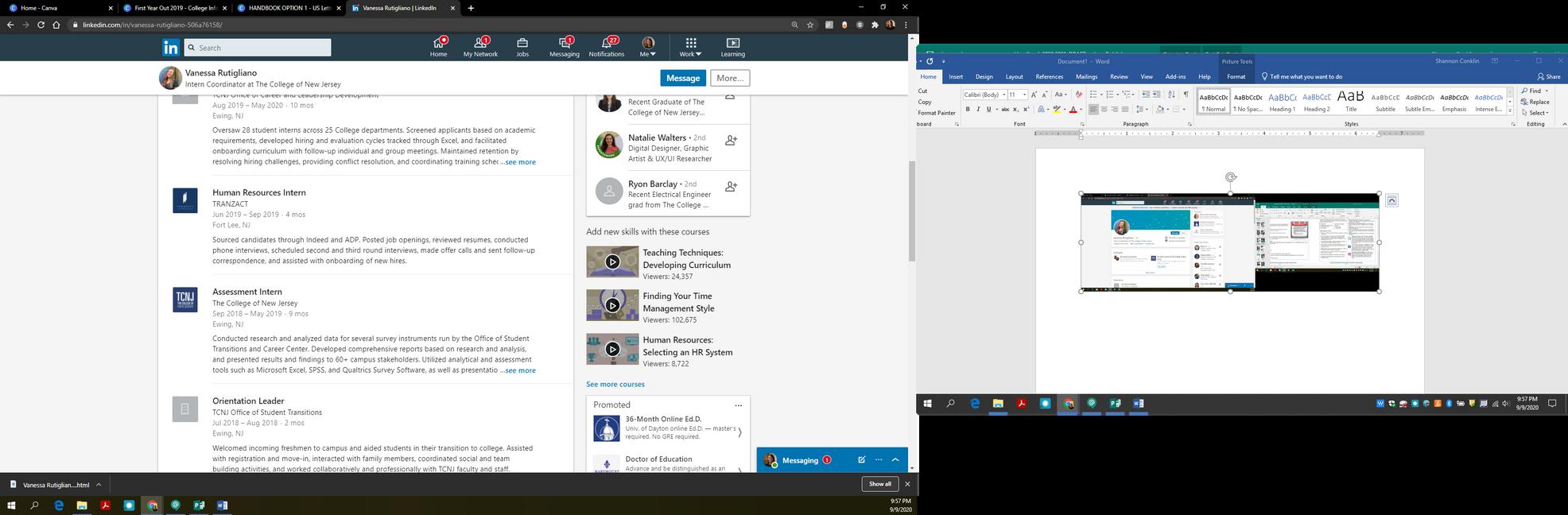Click Font Color red A button
Viewport: 1568px width, 515px height.
click(x=1073, y=109)
